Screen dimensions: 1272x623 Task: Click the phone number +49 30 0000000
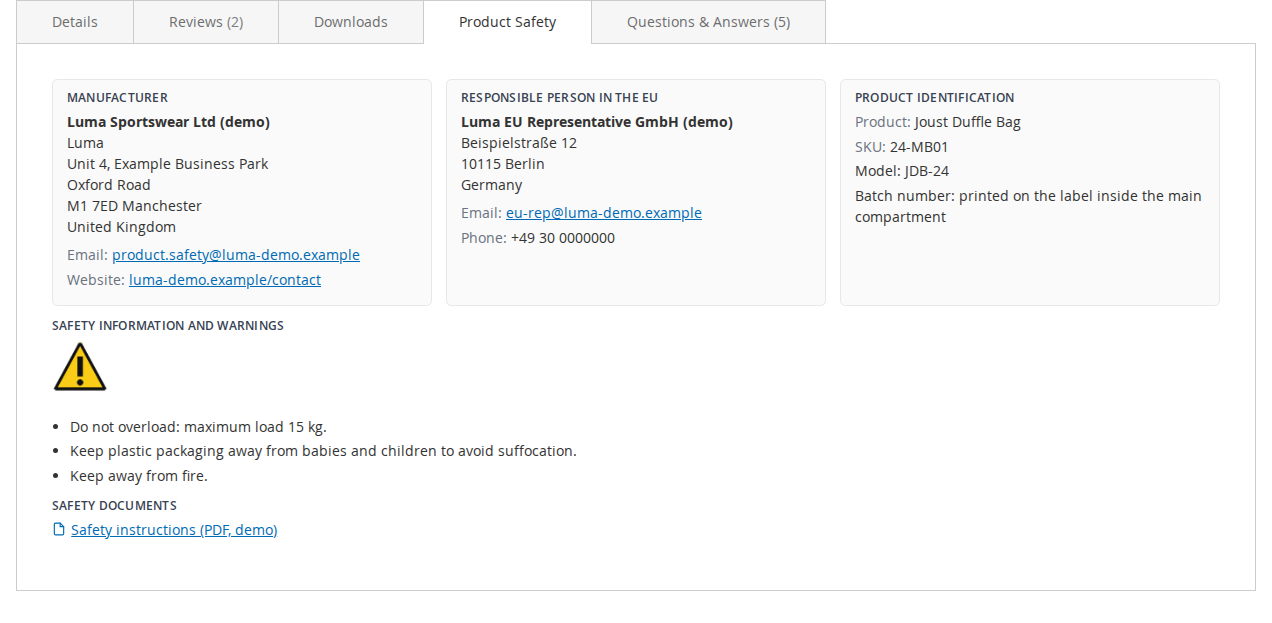pyautogui.click(x=563, y=238)
